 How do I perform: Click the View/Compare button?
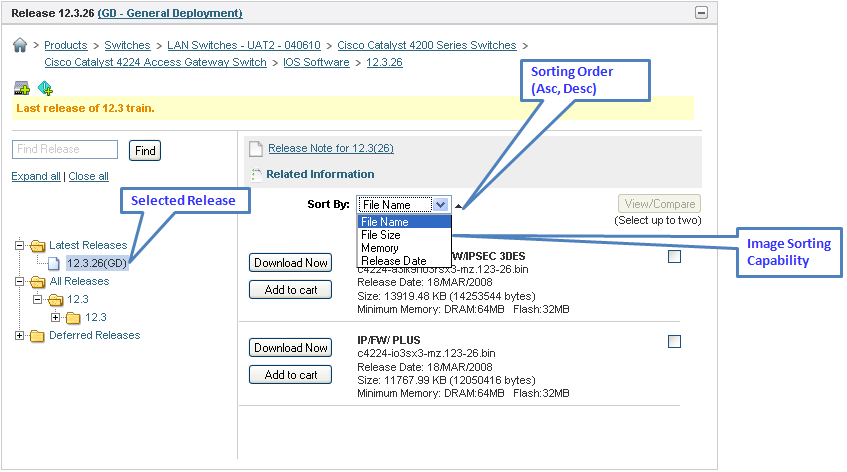(660, 204)
